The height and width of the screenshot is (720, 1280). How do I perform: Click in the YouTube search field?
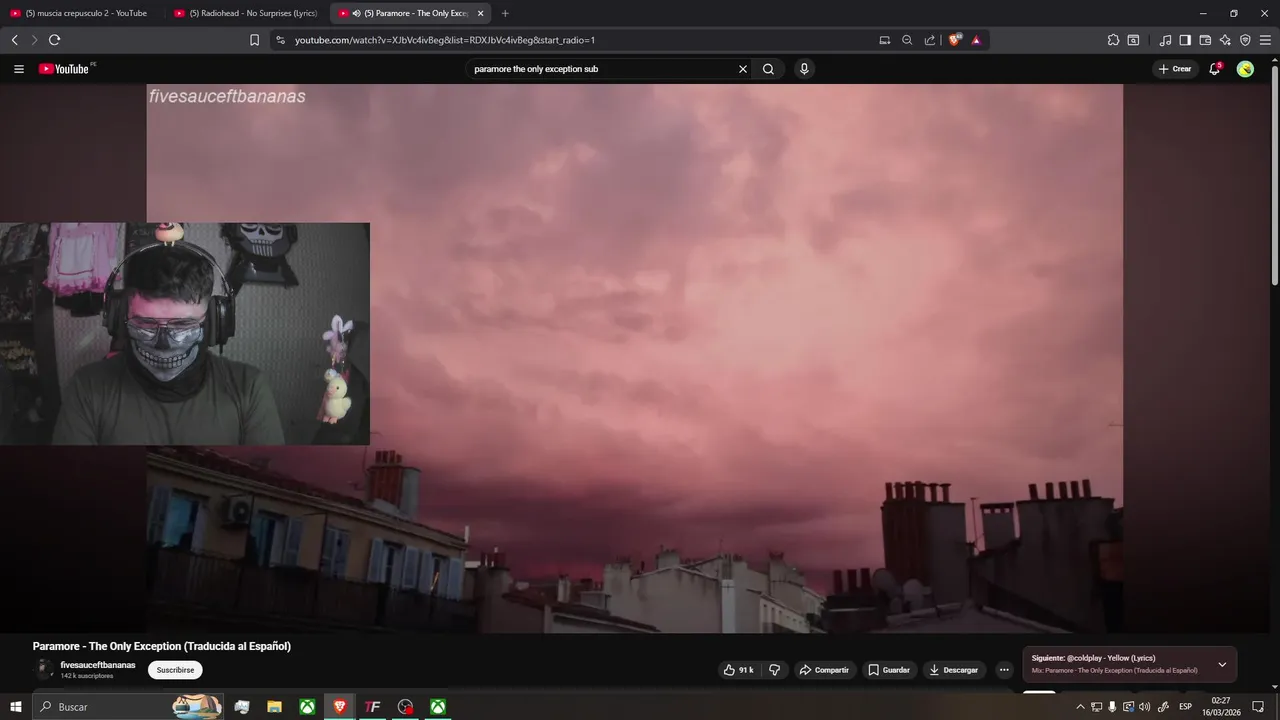pyautogui.click(x=600, y=69)
